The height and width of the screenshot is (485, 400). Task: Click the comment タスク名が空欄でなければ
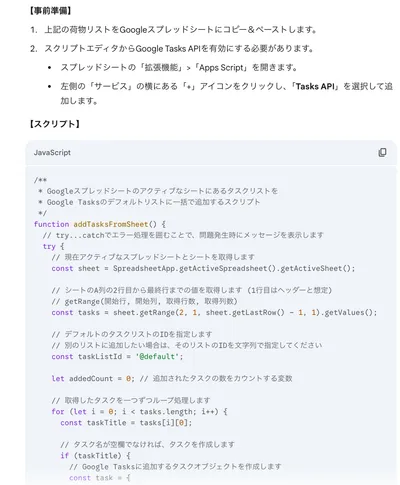pyautogui.click(x=147, y=444)
